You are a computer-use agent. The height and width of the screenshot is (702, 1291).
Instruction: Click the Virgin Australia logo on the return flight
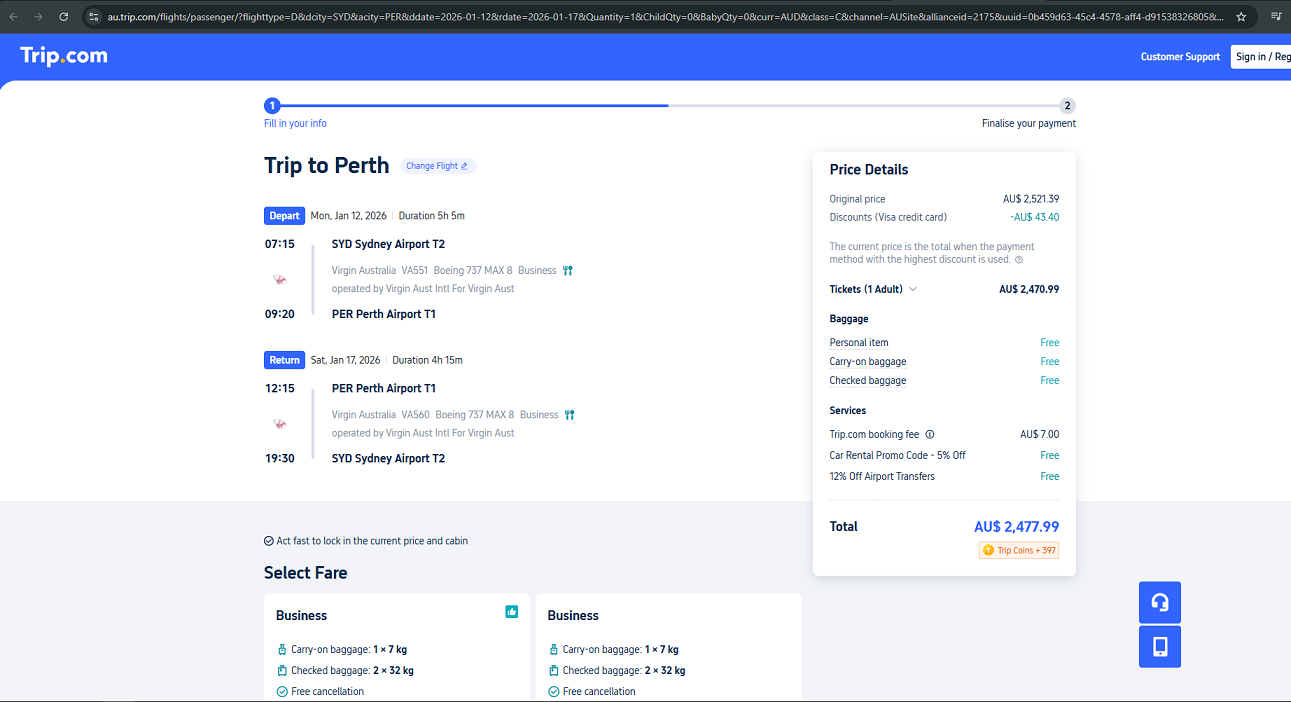click(279, 424)
